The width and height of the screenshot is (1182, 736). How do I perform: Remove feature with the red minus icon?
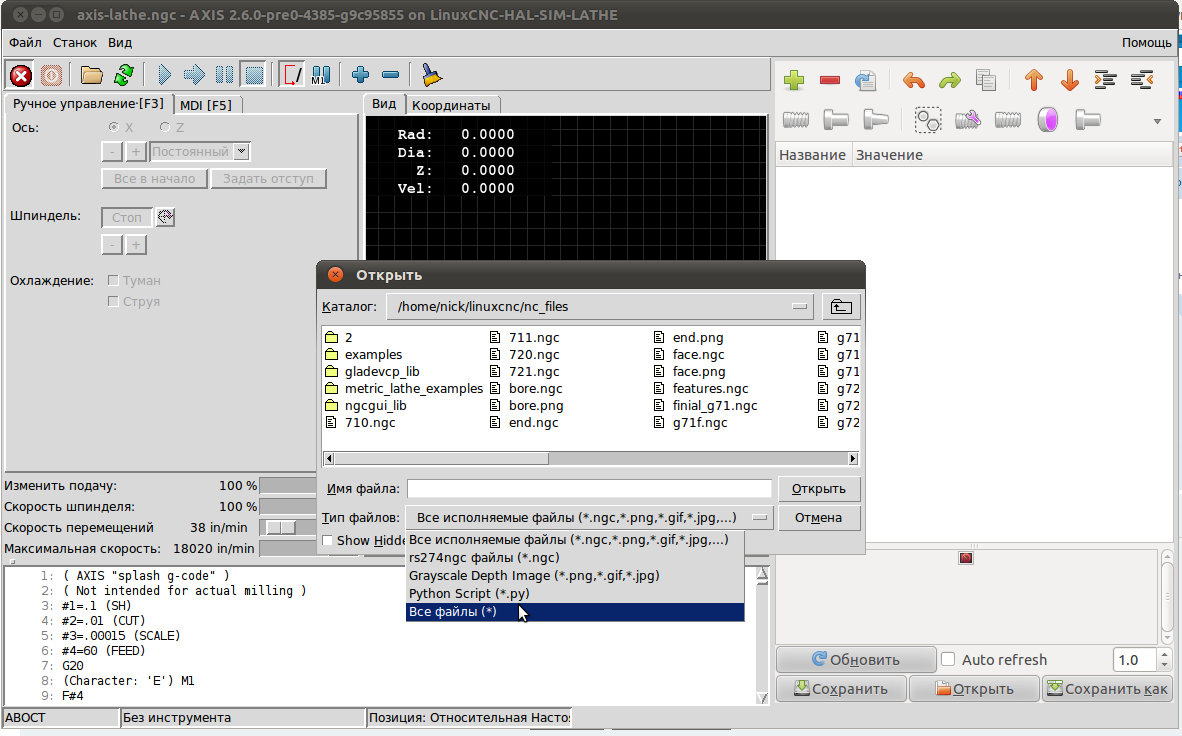pyautogui.click(x=830, y=80)
